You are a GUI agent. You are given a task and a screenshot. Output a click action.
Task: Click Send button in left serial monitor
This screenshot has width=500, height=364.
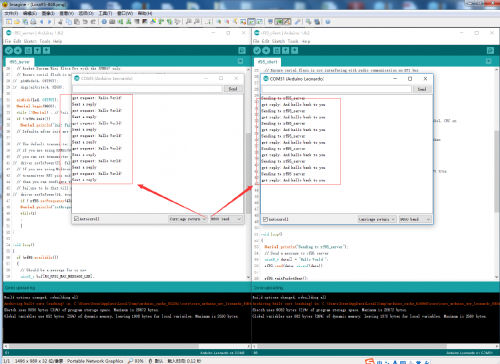coord(233,89)
